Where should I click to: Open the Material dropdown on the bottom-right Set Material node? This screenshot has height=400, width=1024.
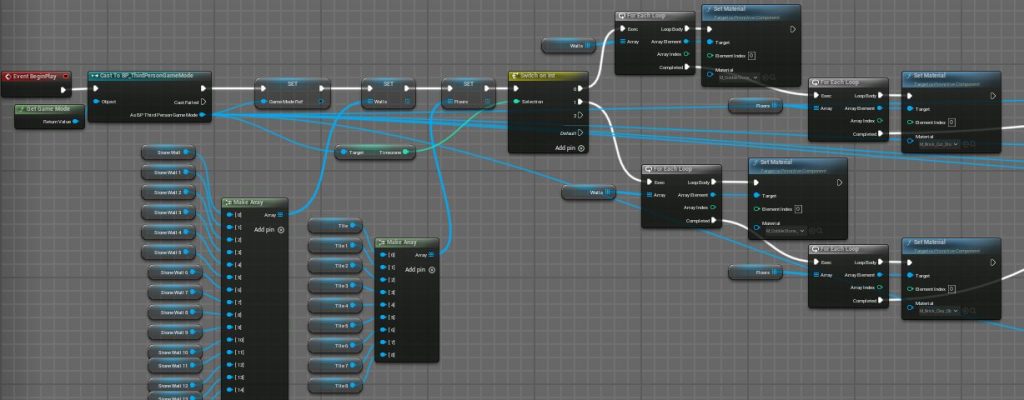(936, 311)
